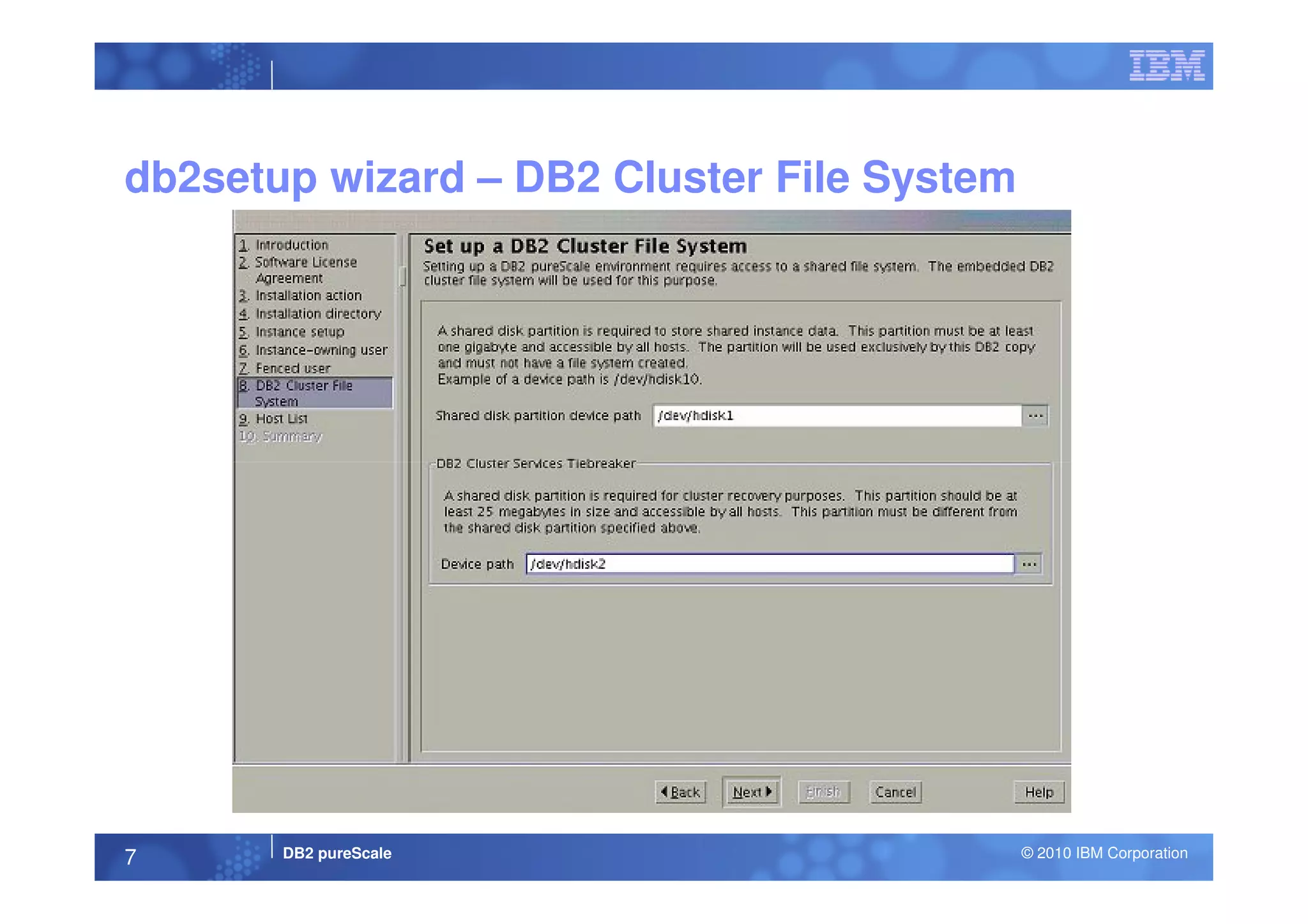The width and height of the screenshot is (1308, 924).
Task: Click the Back button
Action: 680,792
